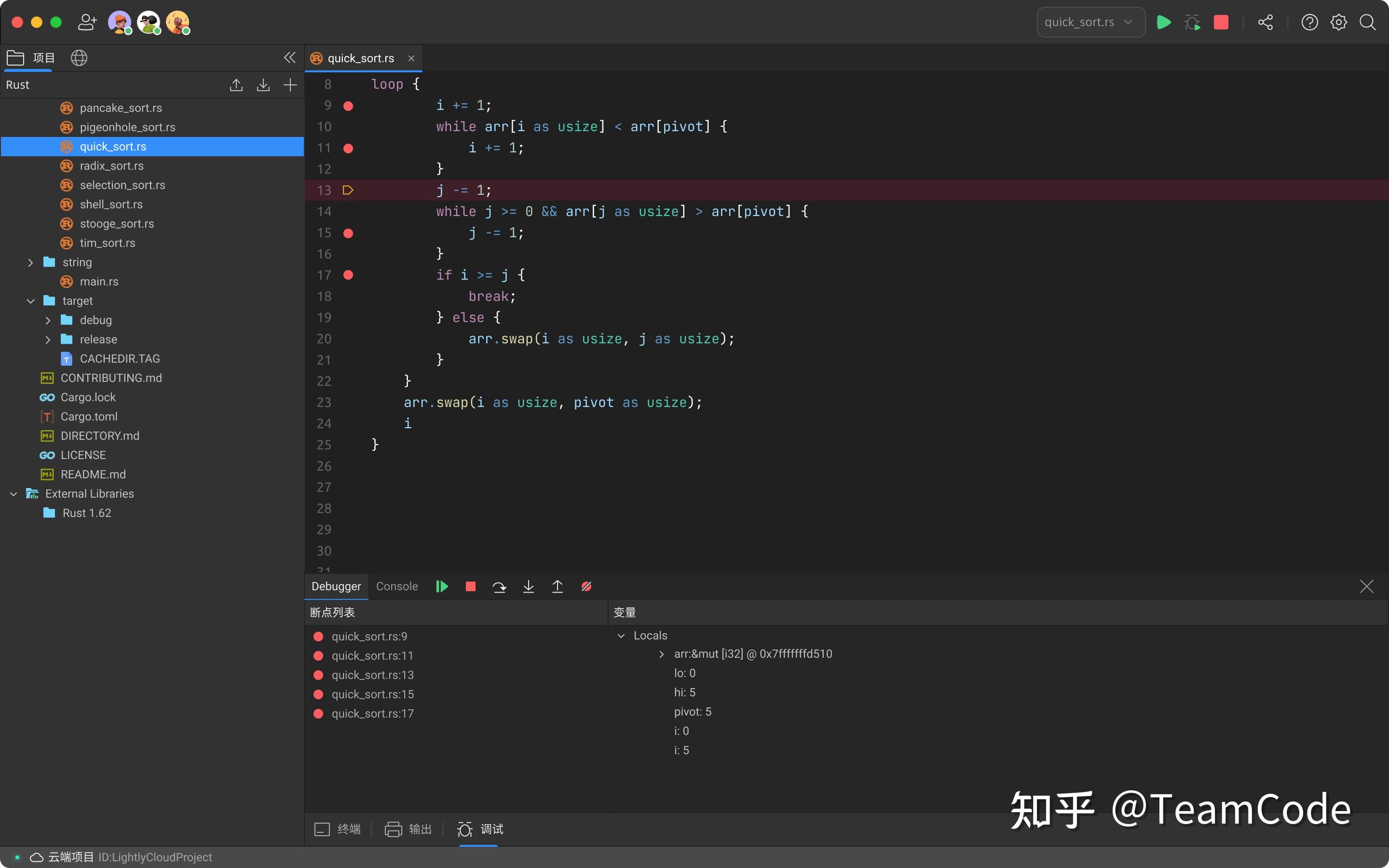Click the Run button in the title bar

tap(1164, 22)
